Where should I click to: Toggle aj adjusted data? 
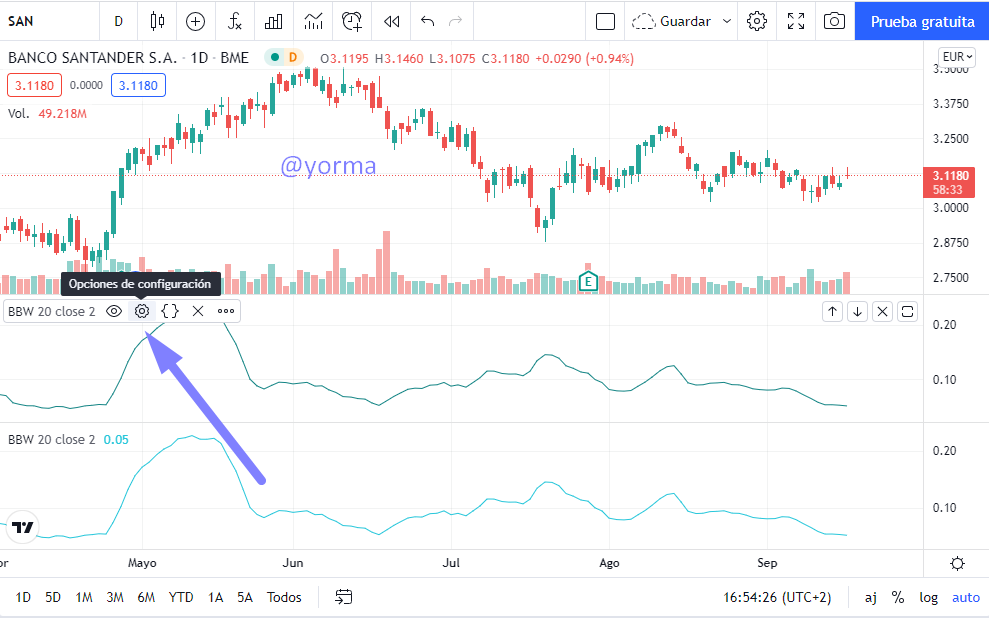click(870, 597)
